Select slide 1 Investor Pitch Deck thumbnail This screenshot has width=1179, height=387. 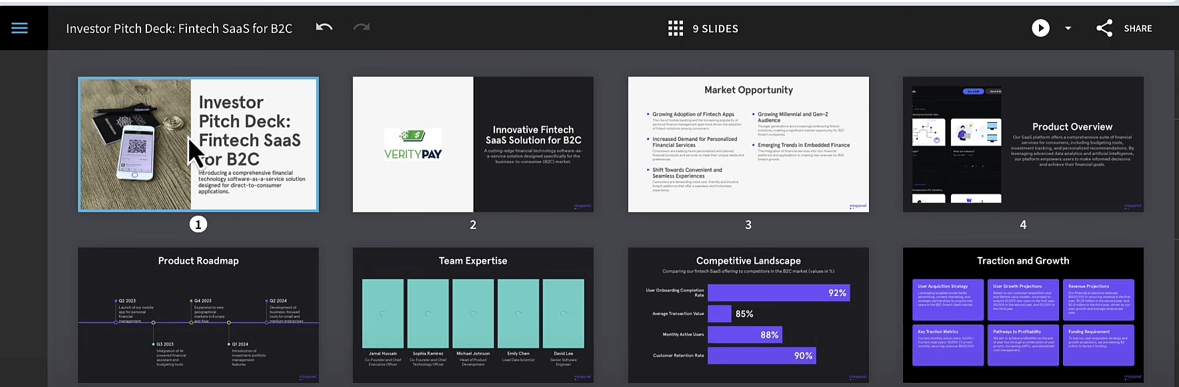click(199, 144)
